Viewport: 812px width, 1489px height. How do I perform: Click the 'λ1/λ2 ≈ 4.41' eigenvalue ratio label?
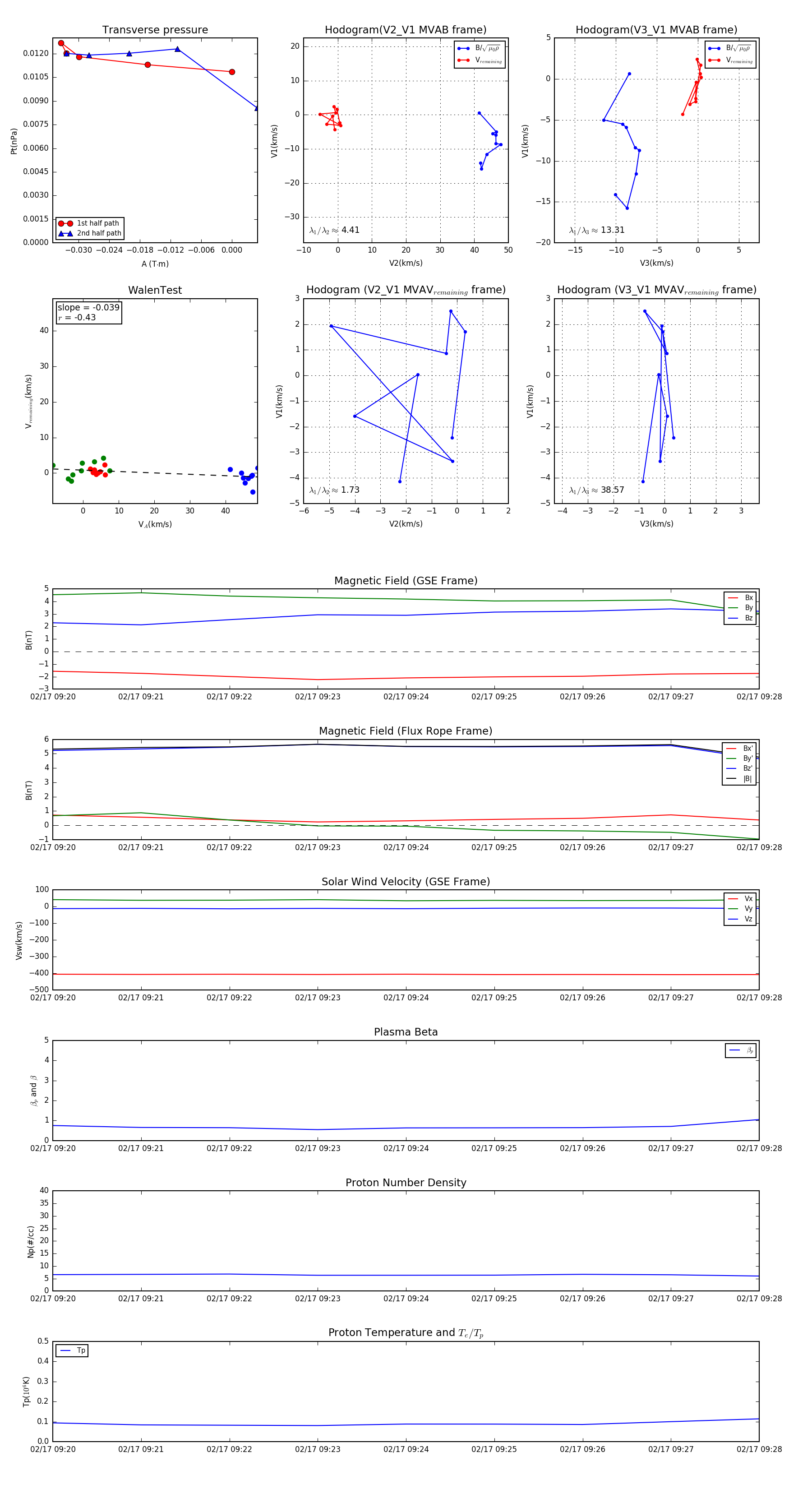tap(335, 230)
